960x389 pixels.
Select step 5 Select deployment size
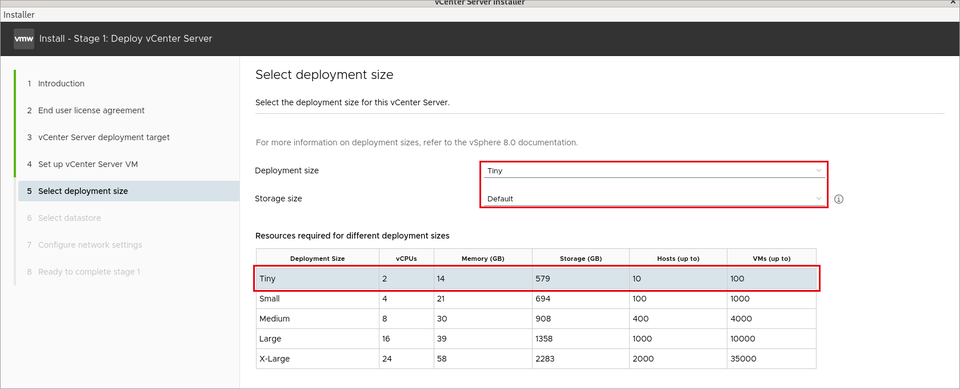point(129,191)
